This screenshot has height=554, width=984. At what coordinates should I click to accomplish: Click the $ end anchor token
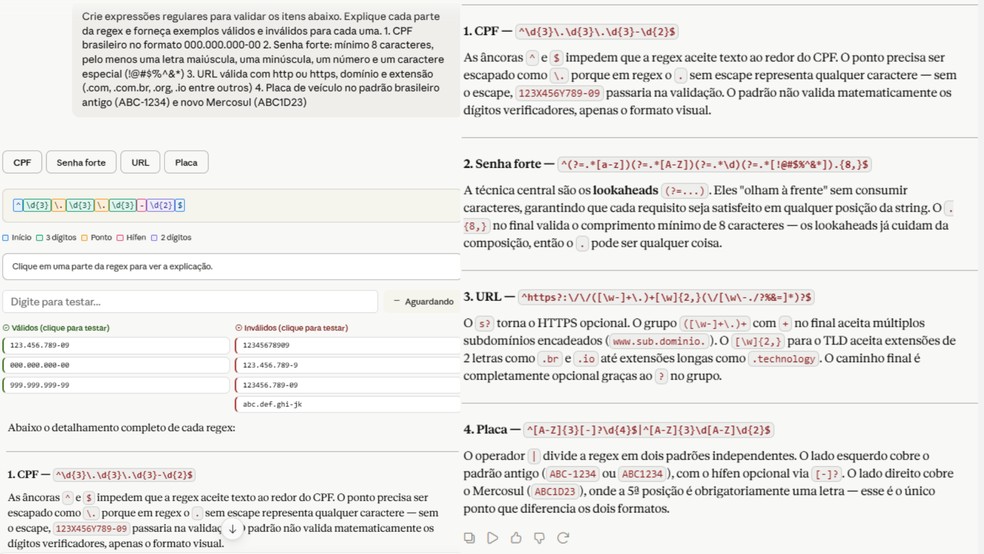tap(180, 205)
